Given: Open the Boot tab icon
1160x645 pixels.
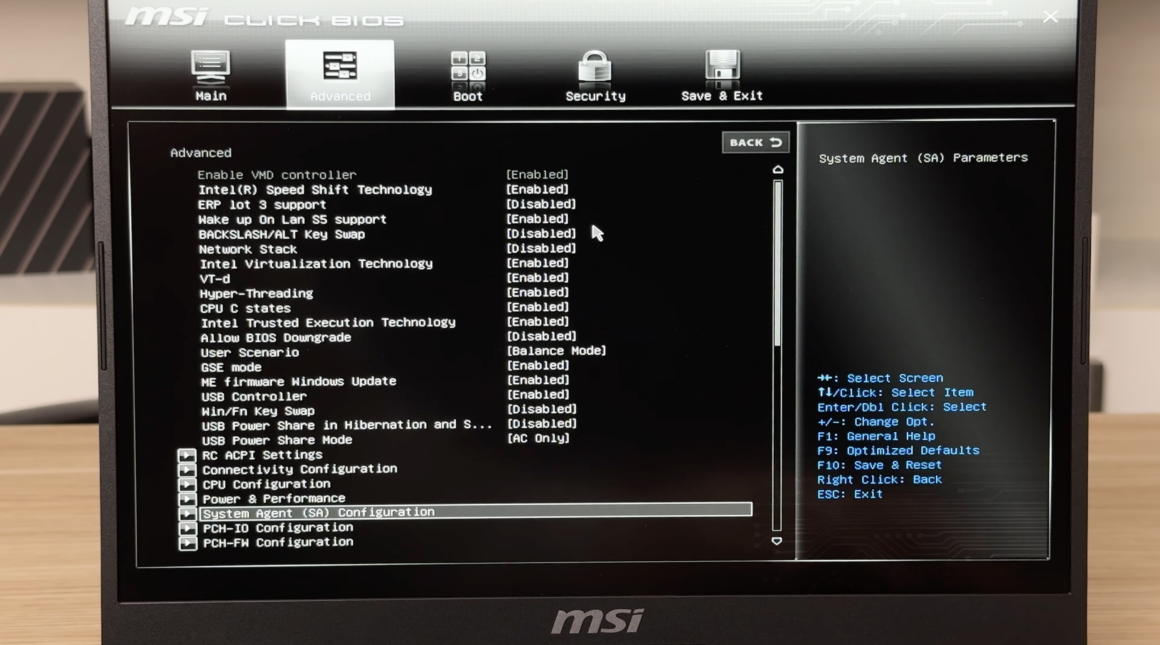Looking at the screenshot, I should pos(468,67).
